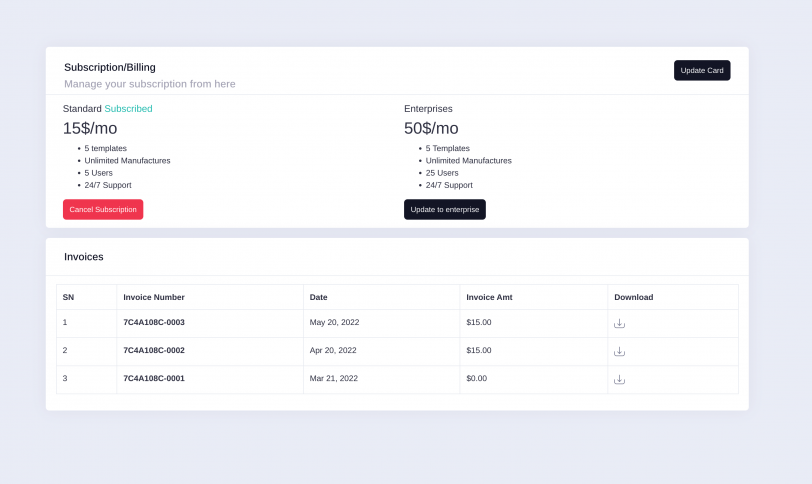This screenshot has width=812, height=484.
Task: Select invoice number 7C4A108C-0001 text
Action: click(x=154, y=378)
